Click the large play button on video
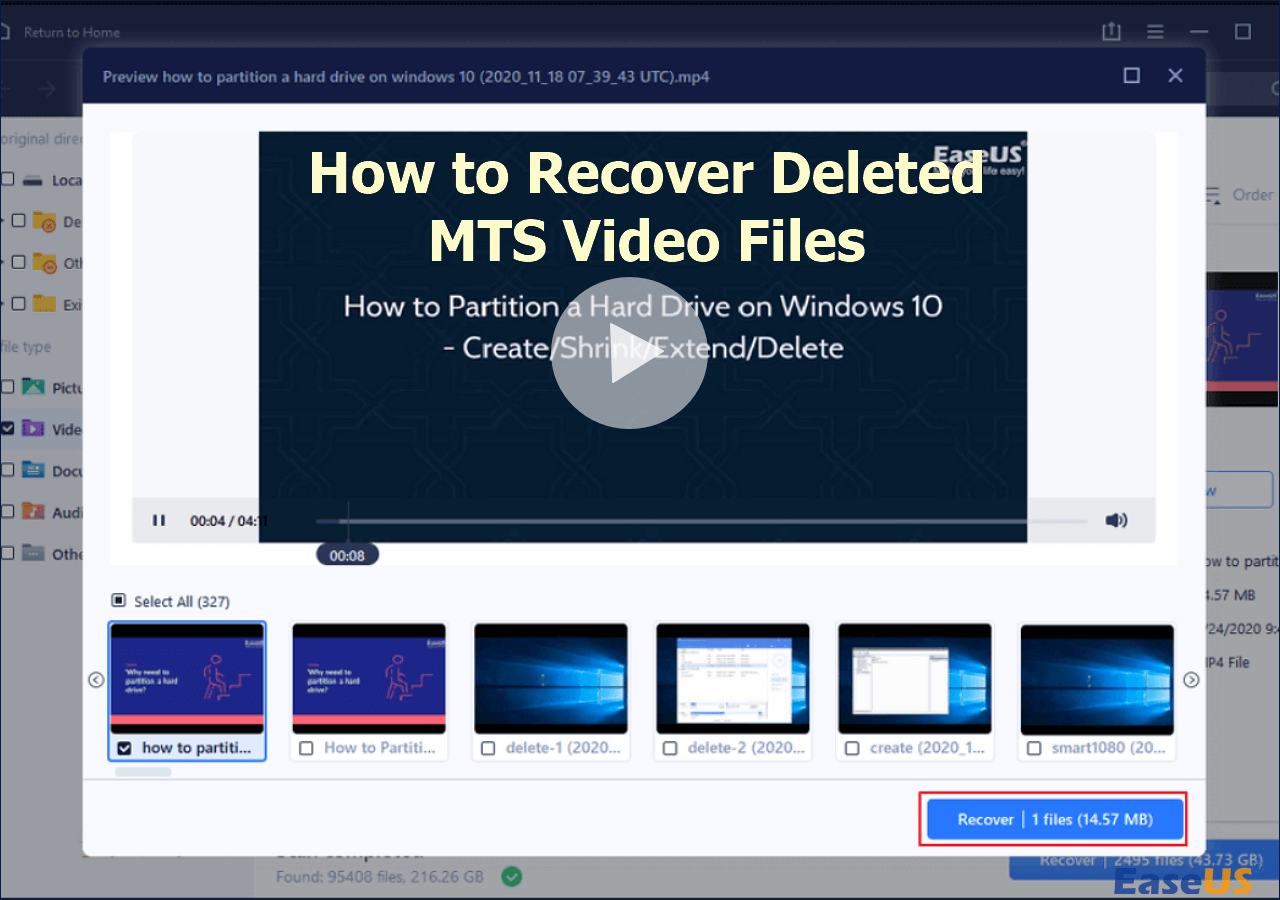 pos(629,353)
